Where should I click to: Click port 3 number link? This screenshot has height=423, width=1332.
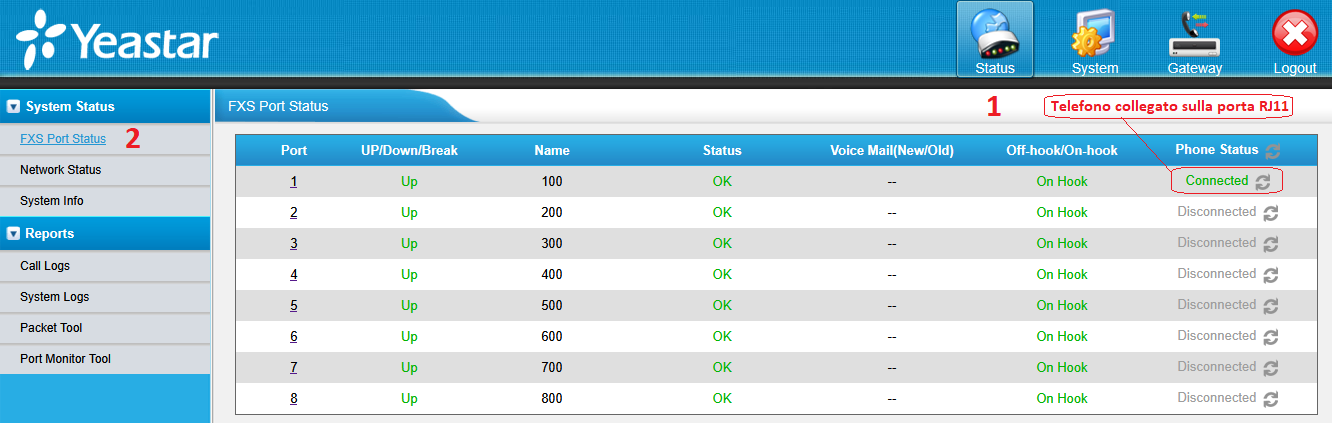pos(294,244)
